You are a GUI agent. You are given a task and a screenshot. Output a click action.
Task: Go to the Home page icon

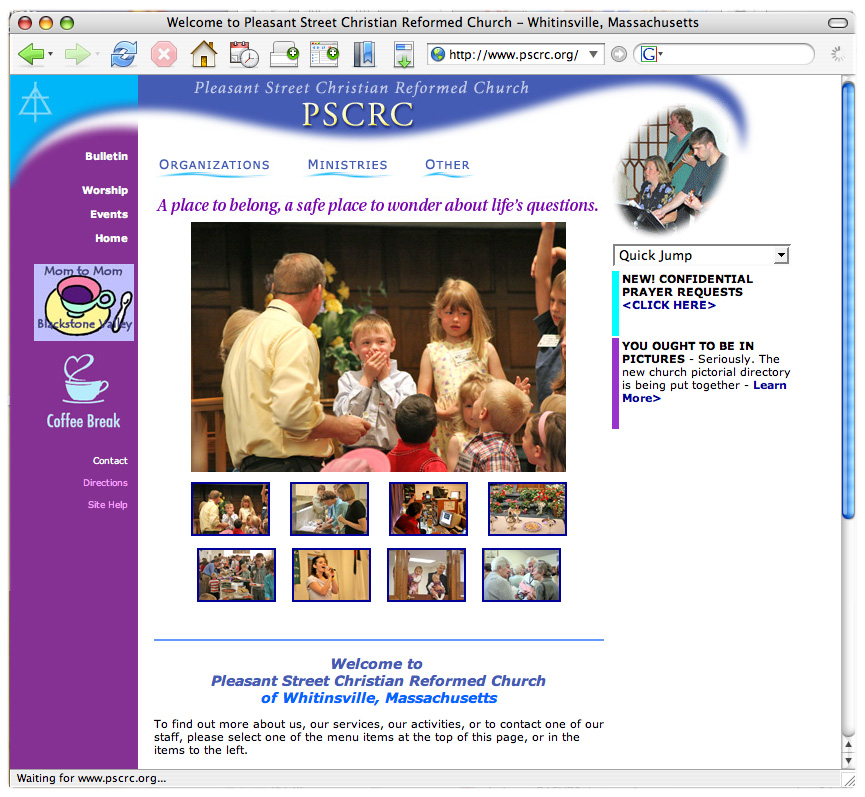[x=204, y=54]
